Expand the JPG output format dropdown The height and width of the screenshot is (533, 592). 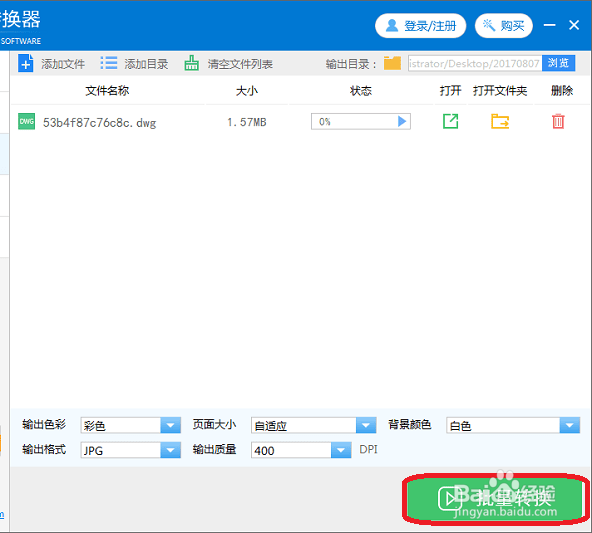pyautogui.click(x=170, y=450)
